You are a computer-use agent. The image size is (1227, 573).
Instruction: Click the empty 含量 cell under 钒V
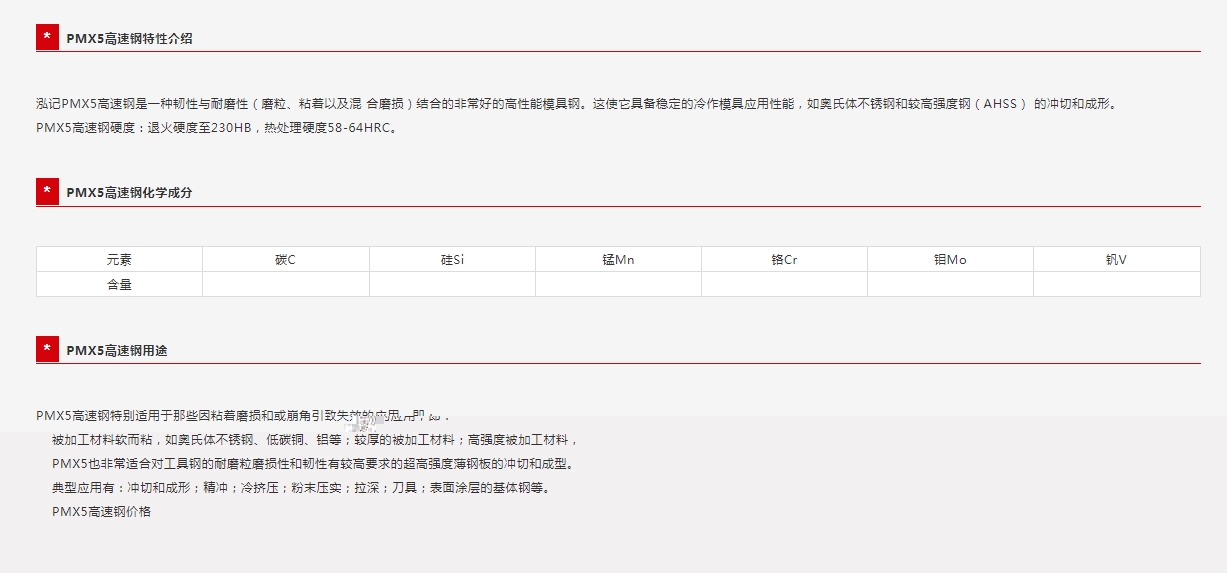coord(1116,284)
